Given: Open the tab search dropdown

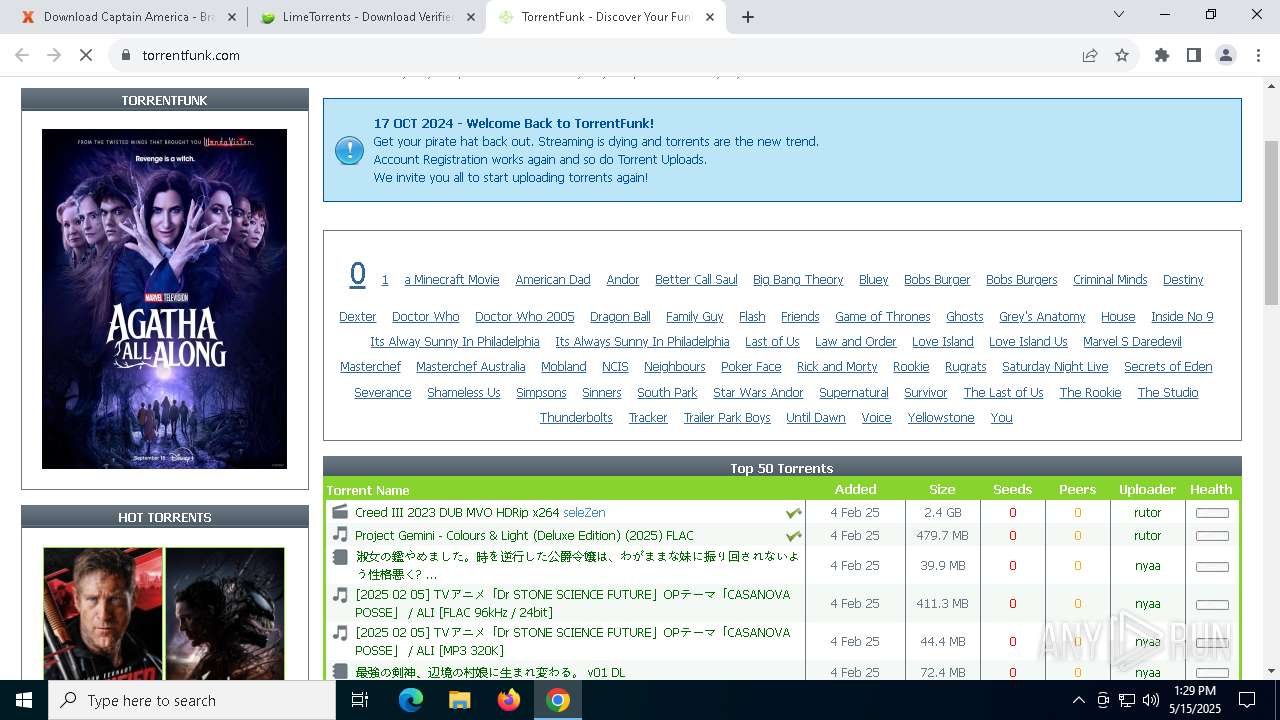Looking at the screenshot, I should click(1119, 14).
